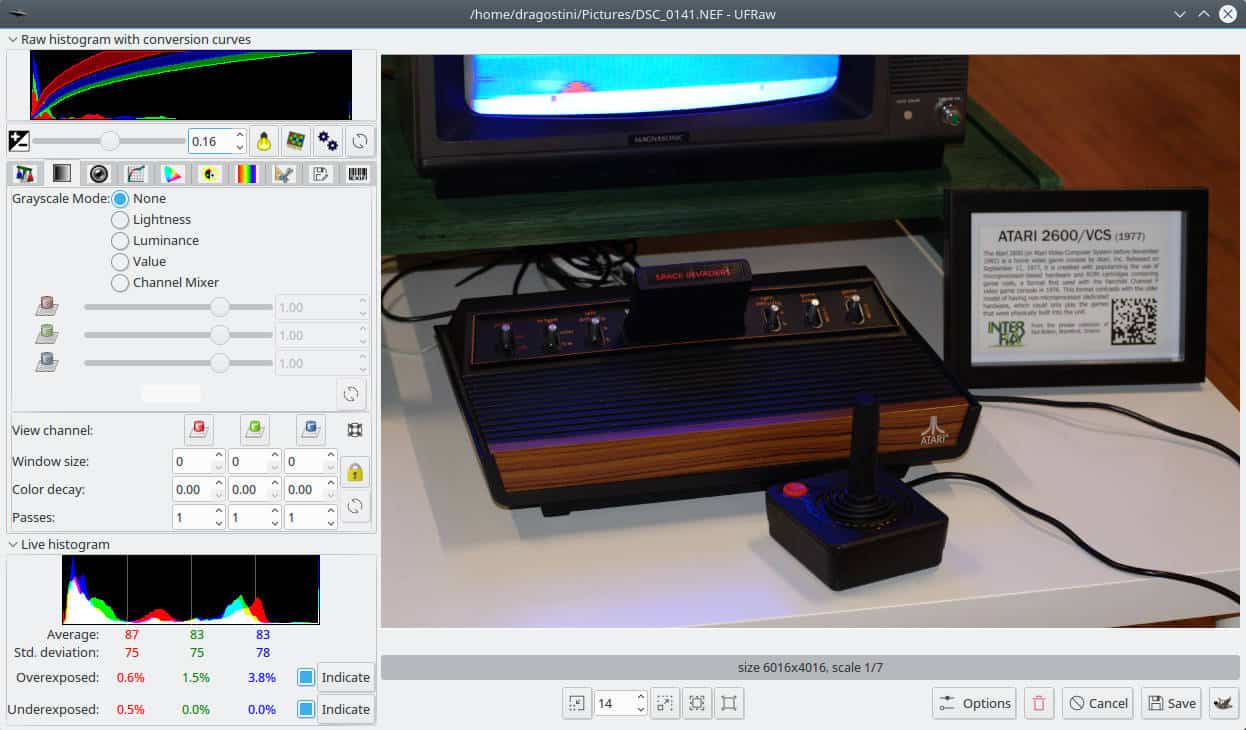The width and height of the screenshot is (1246, 730).
Task: Click the red delete trash button
Action: [1039, 703]
